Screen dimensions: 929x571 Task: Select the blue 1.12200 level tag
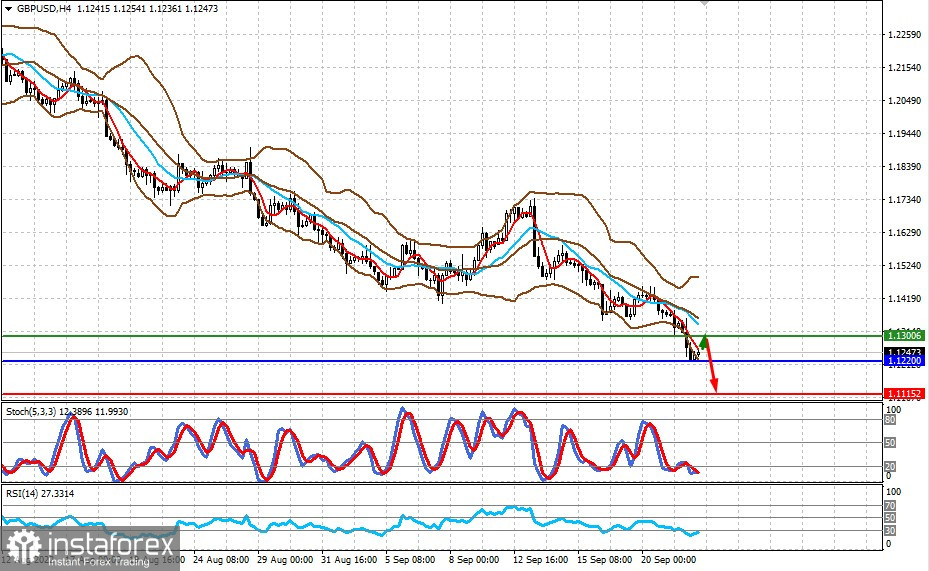(904, 360)
